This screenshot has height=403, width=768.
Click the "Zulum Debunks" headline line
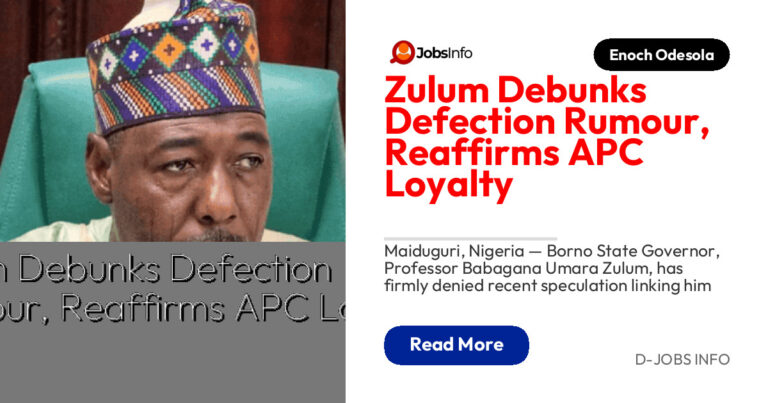pyautogui.click(x=515, y=91)
